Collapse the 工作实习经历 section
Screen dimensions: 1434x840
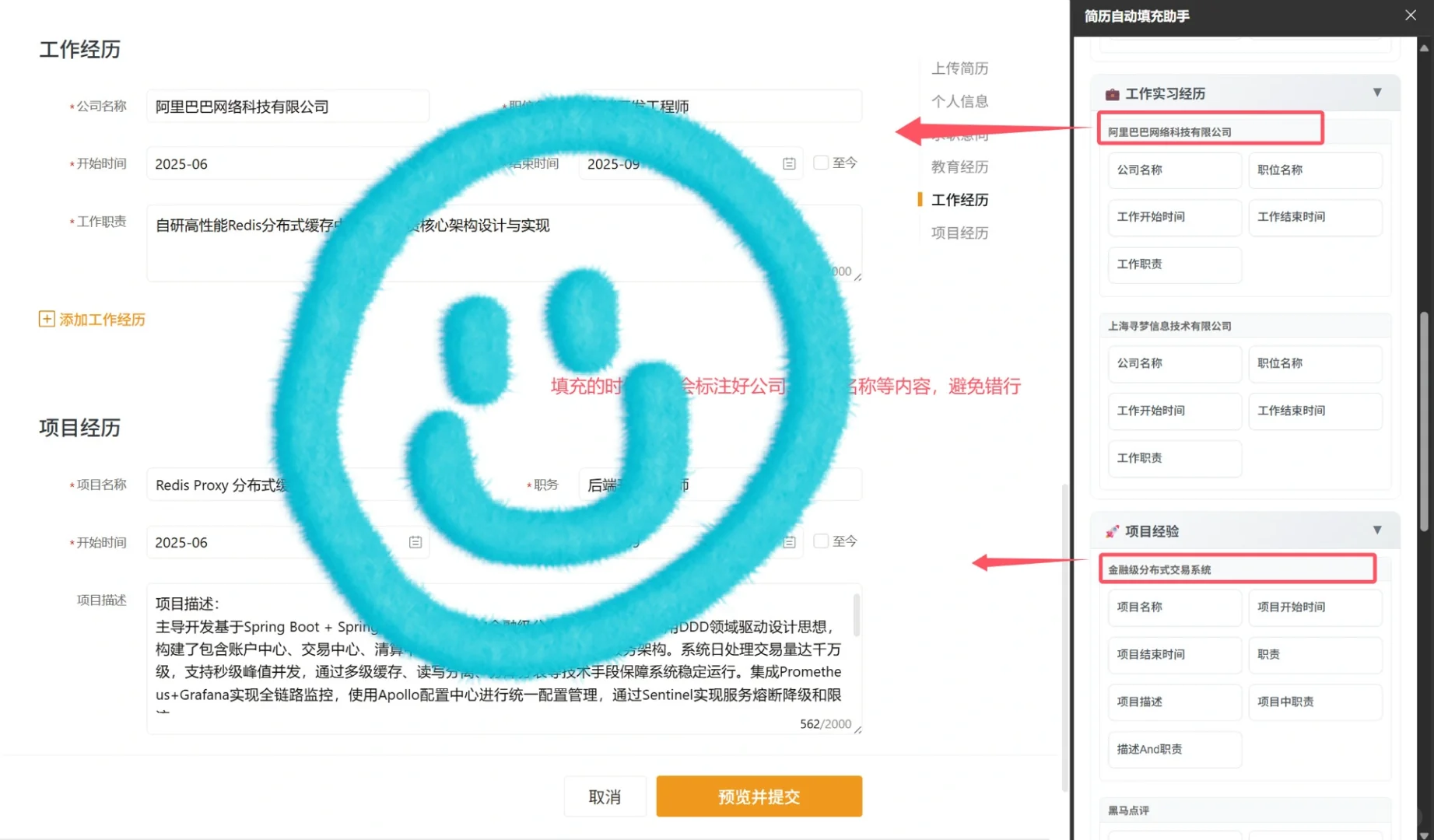(1377, 93)
